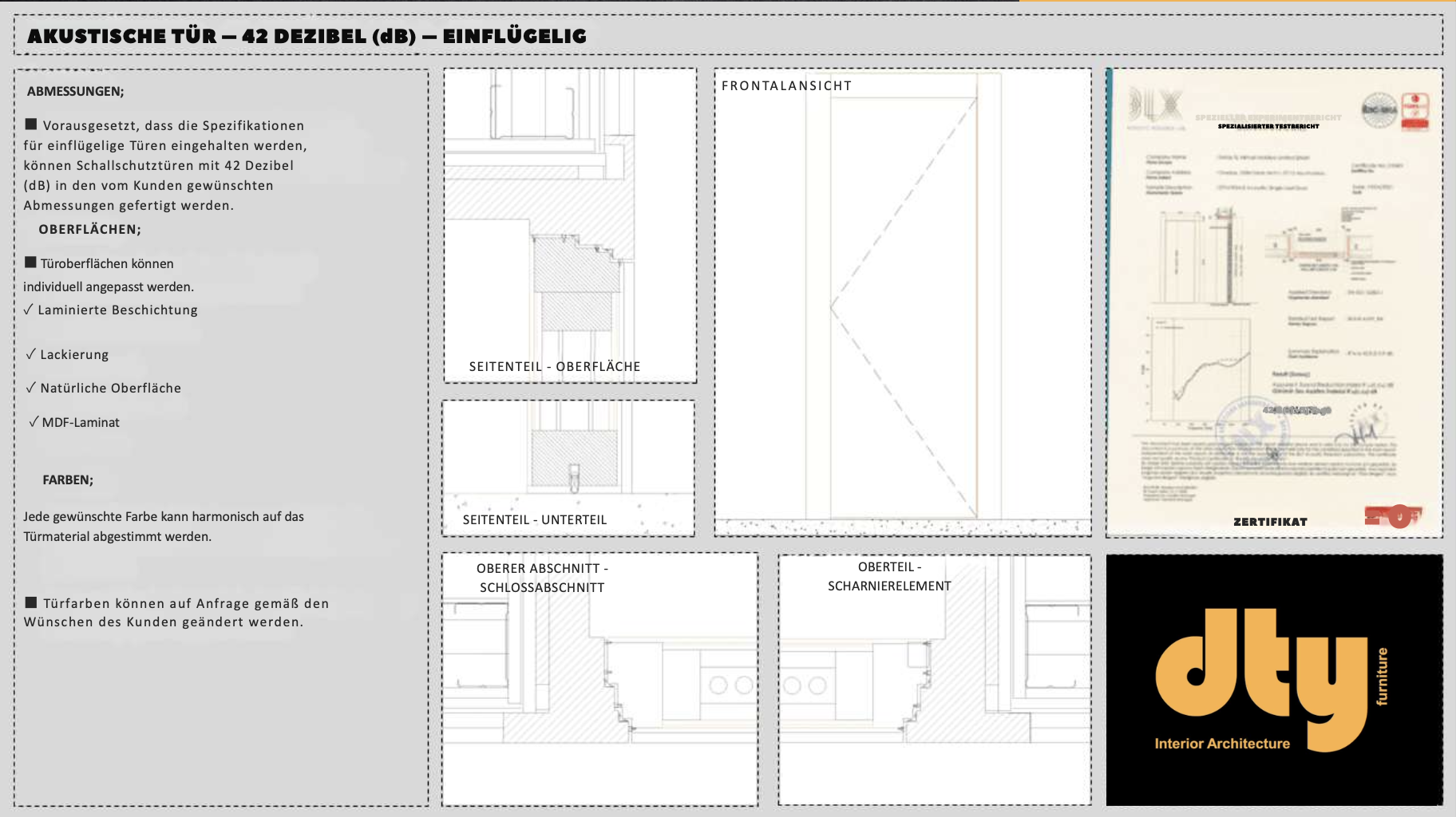
Task: Click the 'Laminierte Beschichtung' list item
Action: tap(111, 310)
